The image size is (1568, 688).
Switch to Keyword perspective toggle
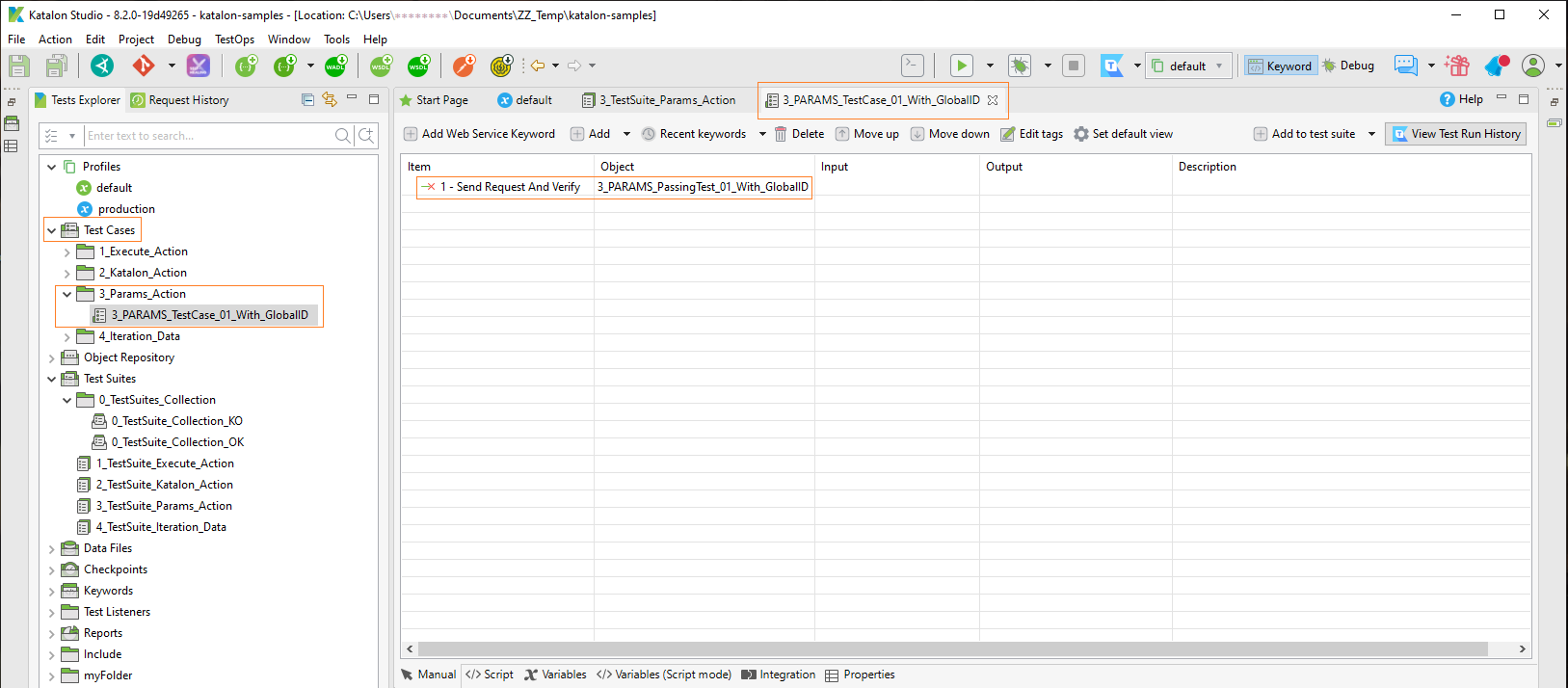1280,66
